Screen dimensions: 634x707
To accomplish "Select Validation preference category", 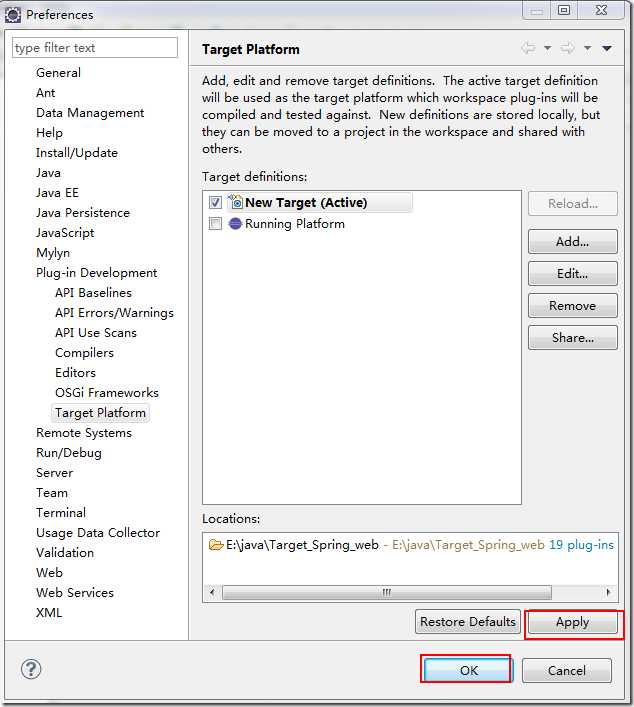I will coord(65,552).
